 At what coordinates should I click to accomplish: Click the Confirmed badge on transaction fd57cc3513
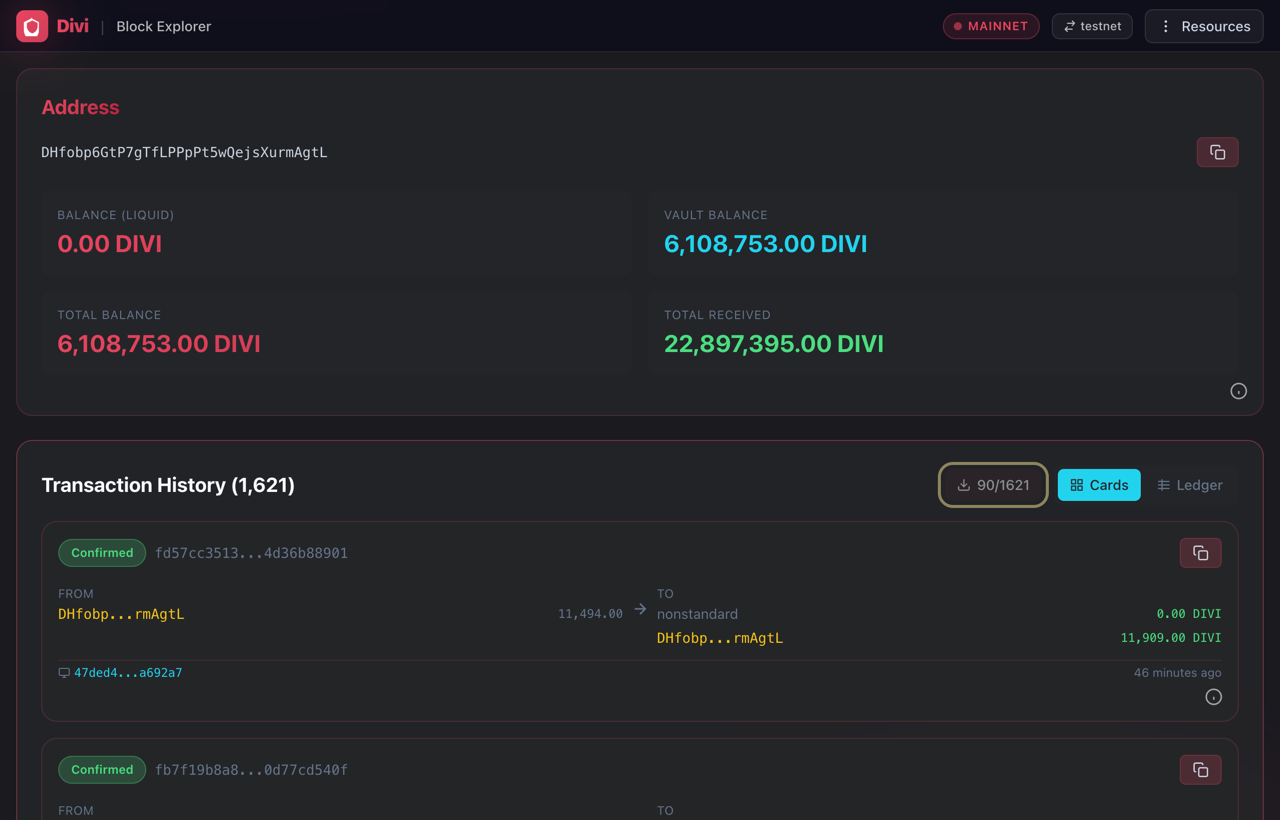point(102,553)
